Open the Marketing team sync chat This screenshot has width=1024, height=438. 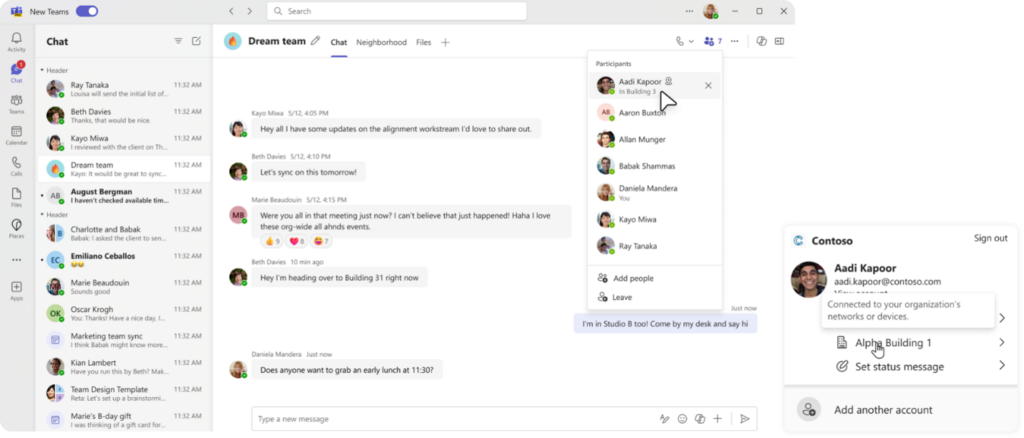tap(124, 340)
